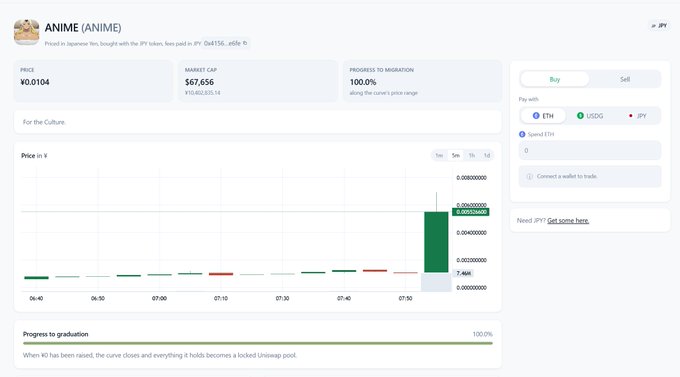
Task: Click the 100.0% graduation percentage label
Action: (x=482, y=334)
